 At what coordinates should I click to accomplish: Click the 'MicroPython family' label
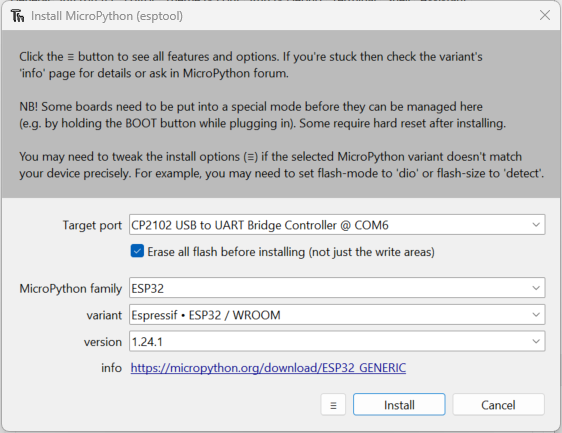pyautogui.click(x=71, y=289)
